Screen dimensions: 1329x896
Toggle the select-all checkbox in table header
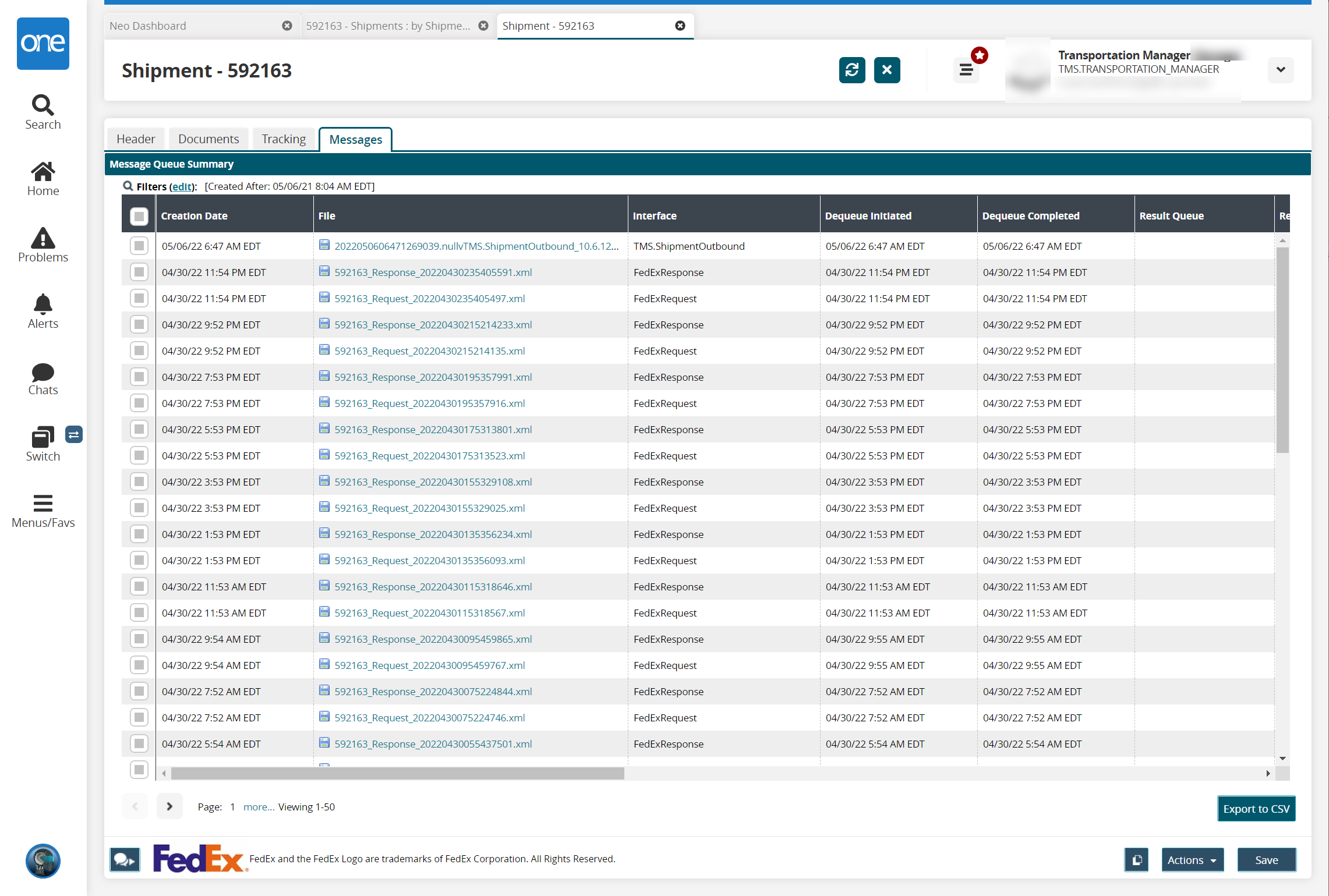point(139,216)
